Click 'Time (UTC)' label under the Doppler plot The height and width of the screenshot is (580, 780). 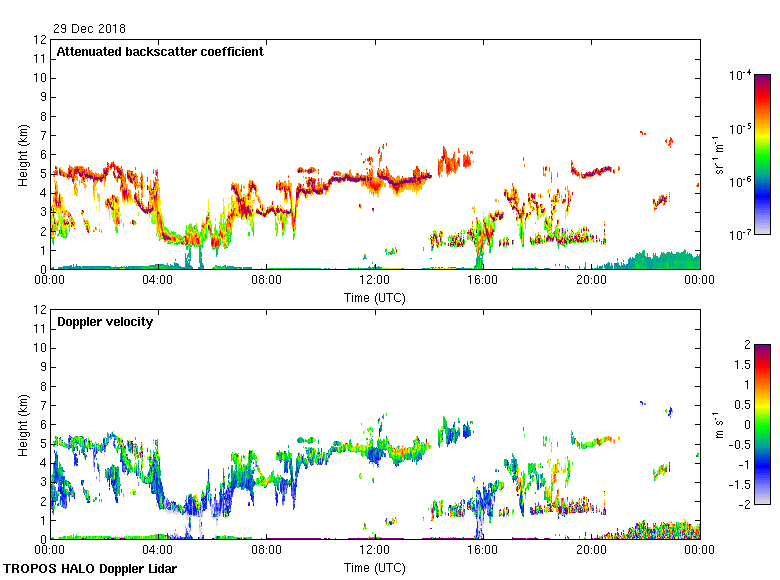[x=374, y=568]
